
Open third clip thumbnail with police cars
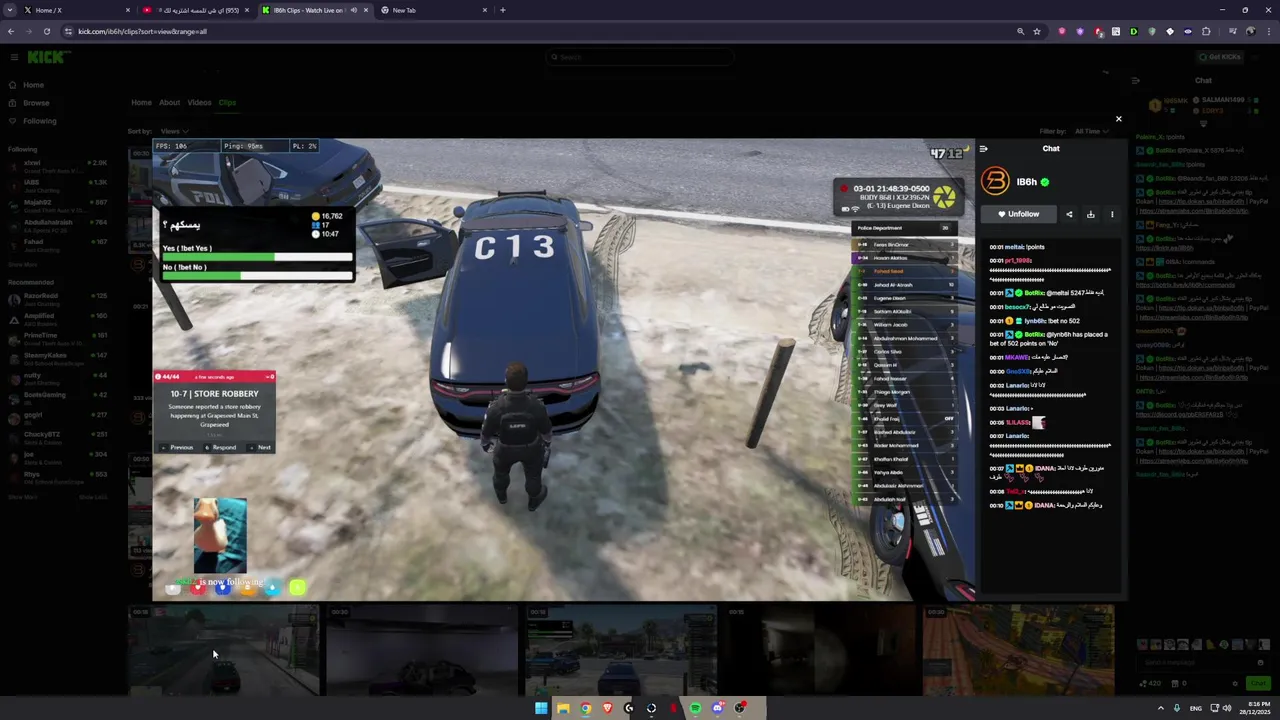(621, 650)
